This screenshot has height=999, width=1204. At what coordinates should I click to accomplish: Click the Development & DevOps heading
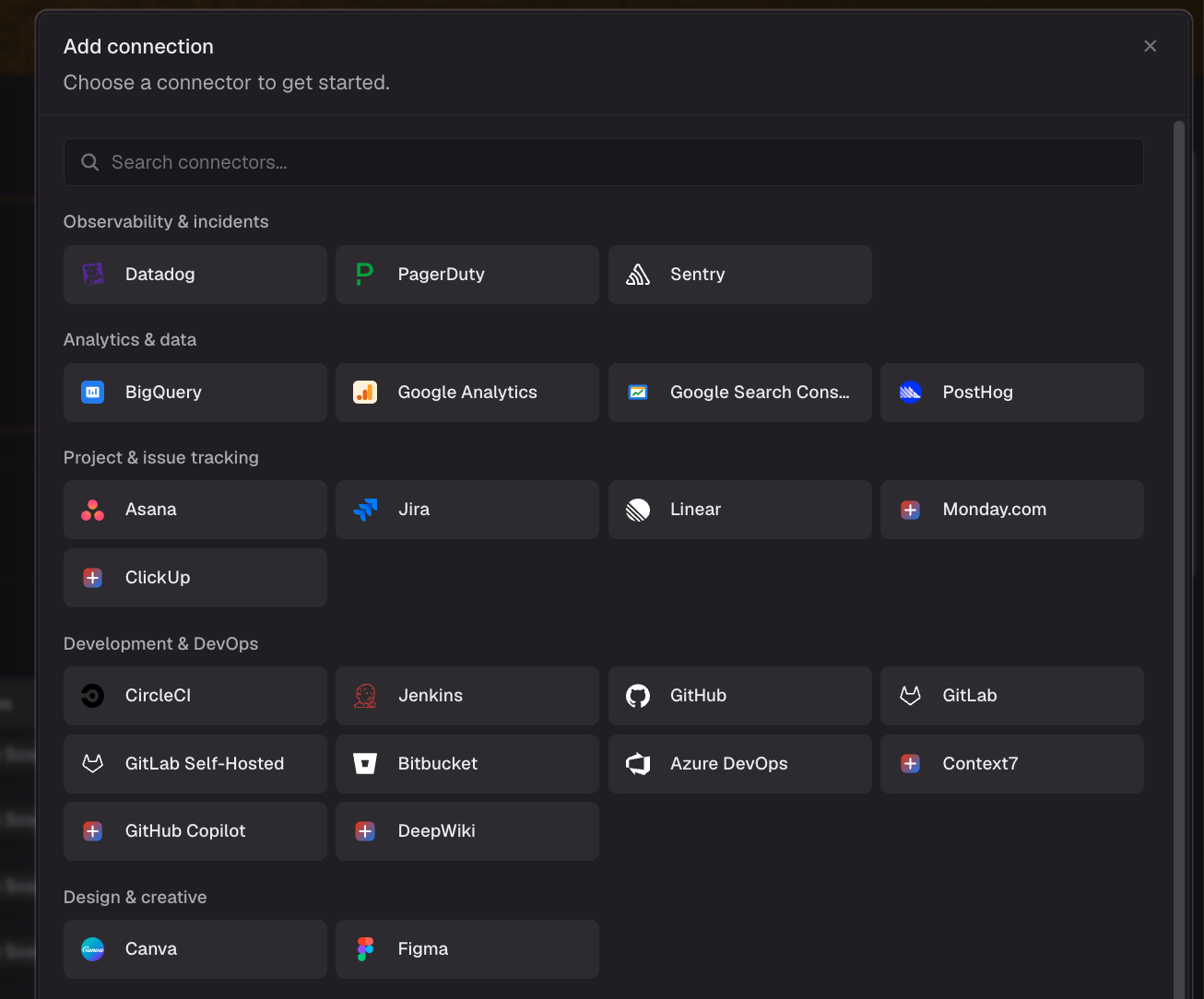(x=161, y=644)
